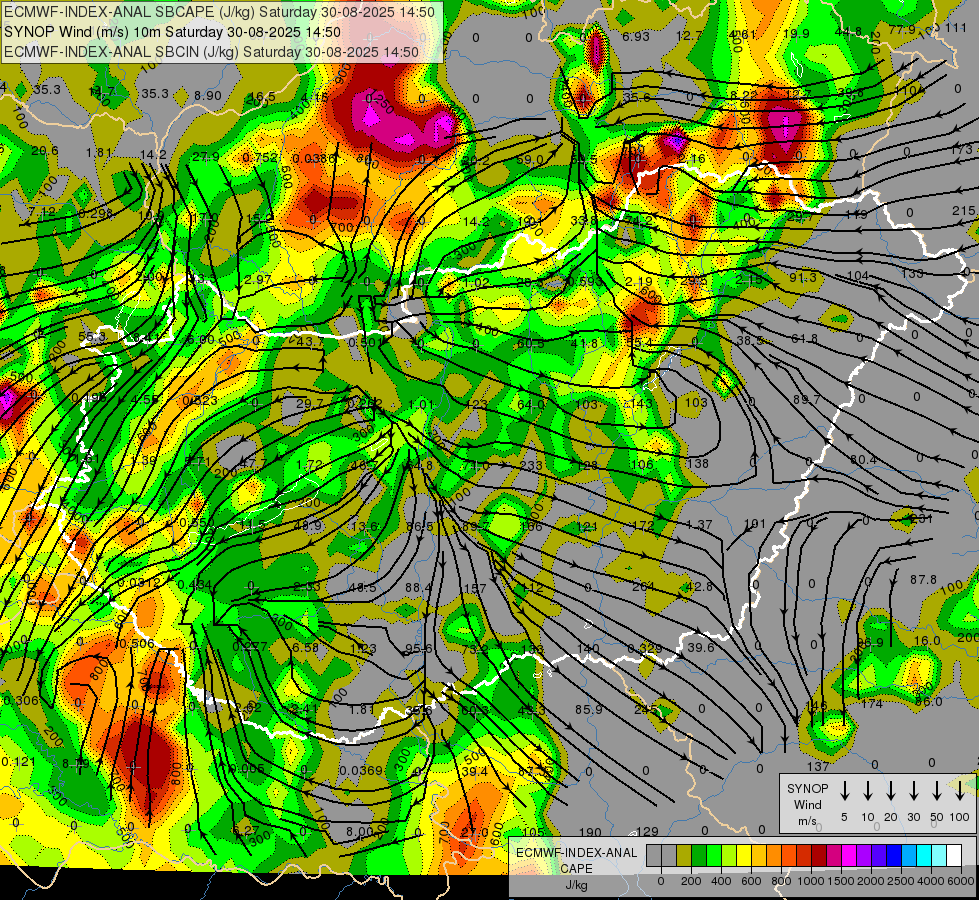Viewport: 979px width, 900px height.
Task: Select the SYNOP Wind 10m title line
Action: tap(172, 32)
